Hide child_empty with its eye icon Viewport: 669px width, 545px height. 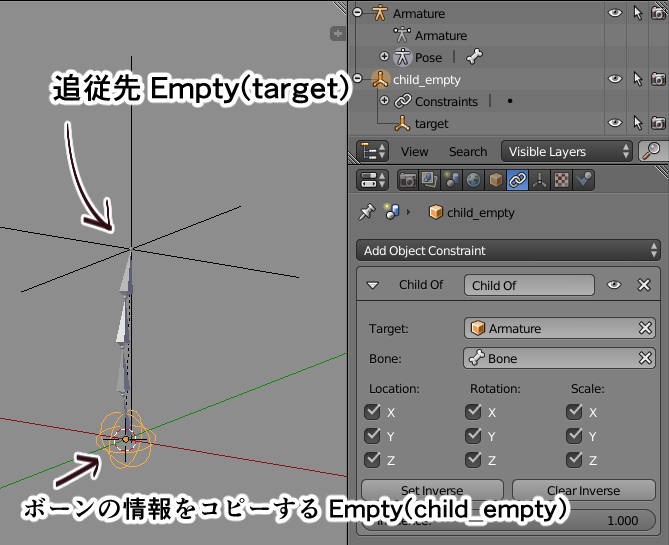pos(615,79)
